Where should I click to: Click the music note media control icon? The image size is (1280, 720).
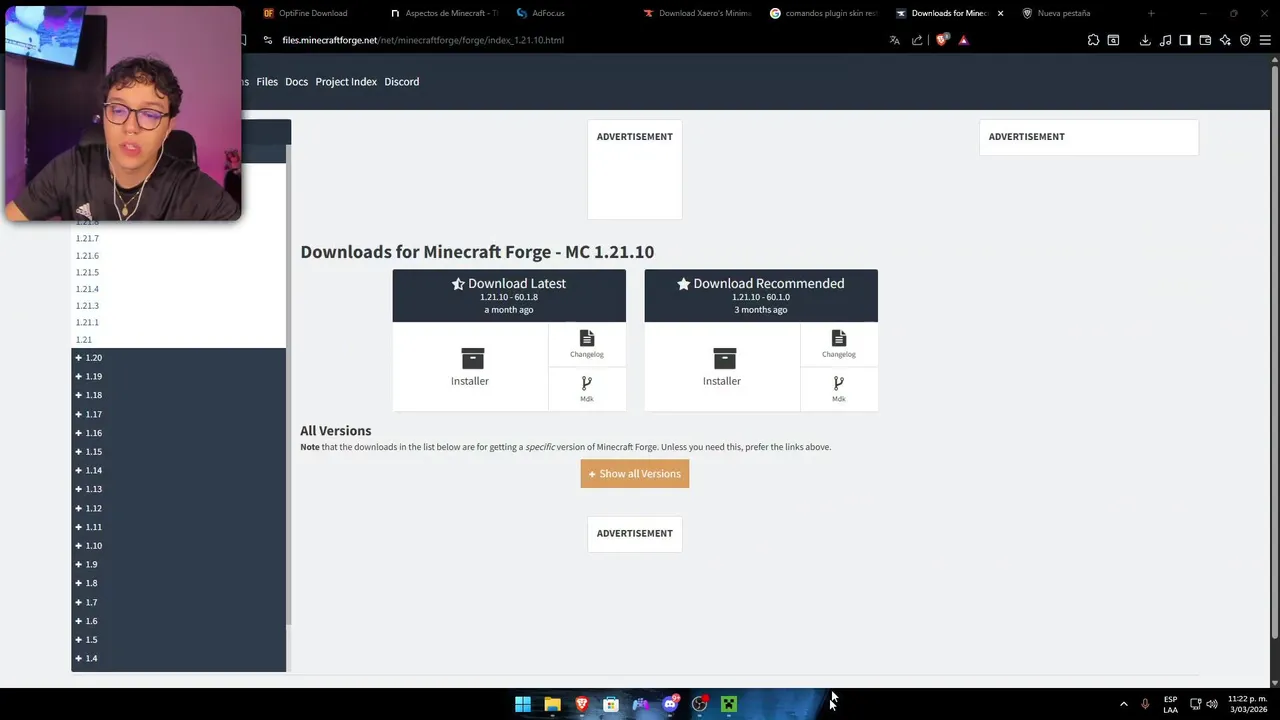click(1165, 40)
